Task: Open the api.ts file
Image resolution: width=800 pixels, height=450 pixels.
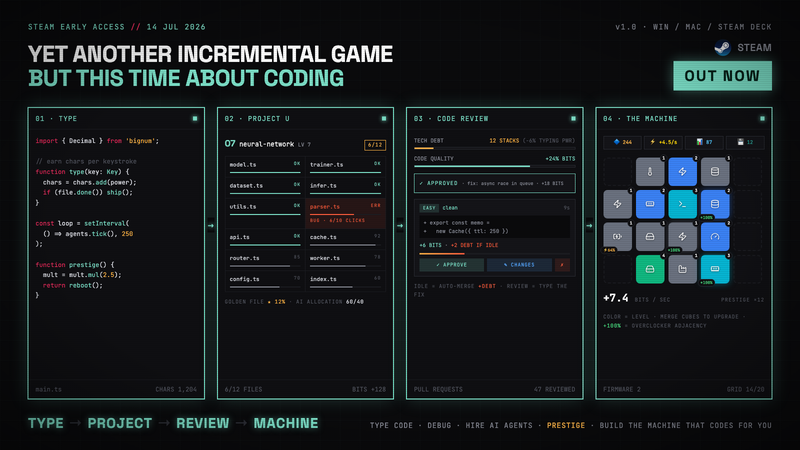Action: (x=265, y=239)
